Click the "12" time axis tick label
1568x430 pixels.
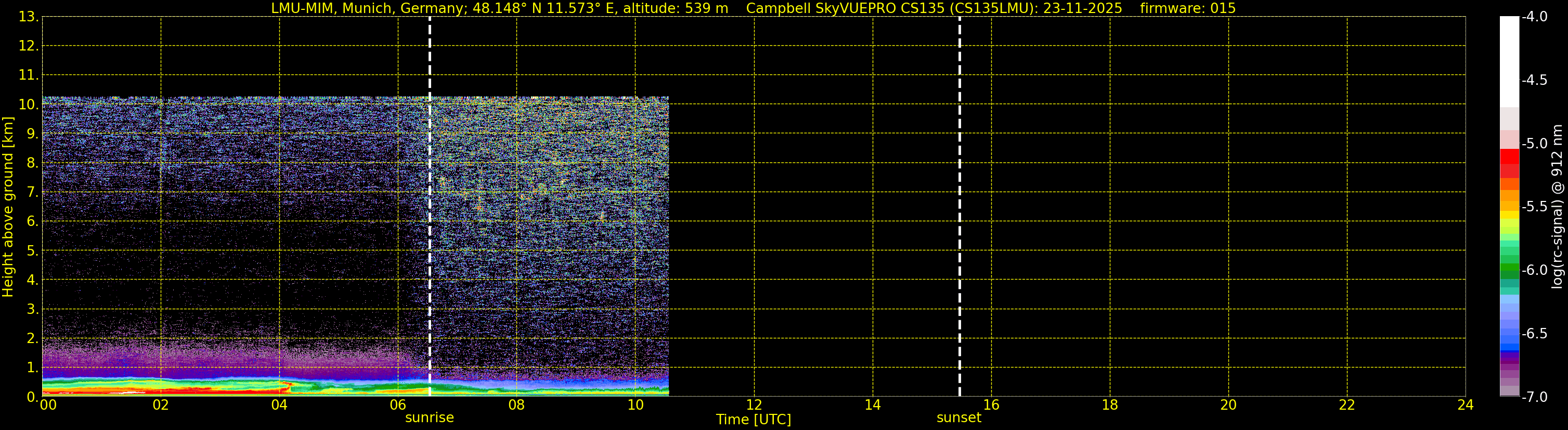point(754,405)
